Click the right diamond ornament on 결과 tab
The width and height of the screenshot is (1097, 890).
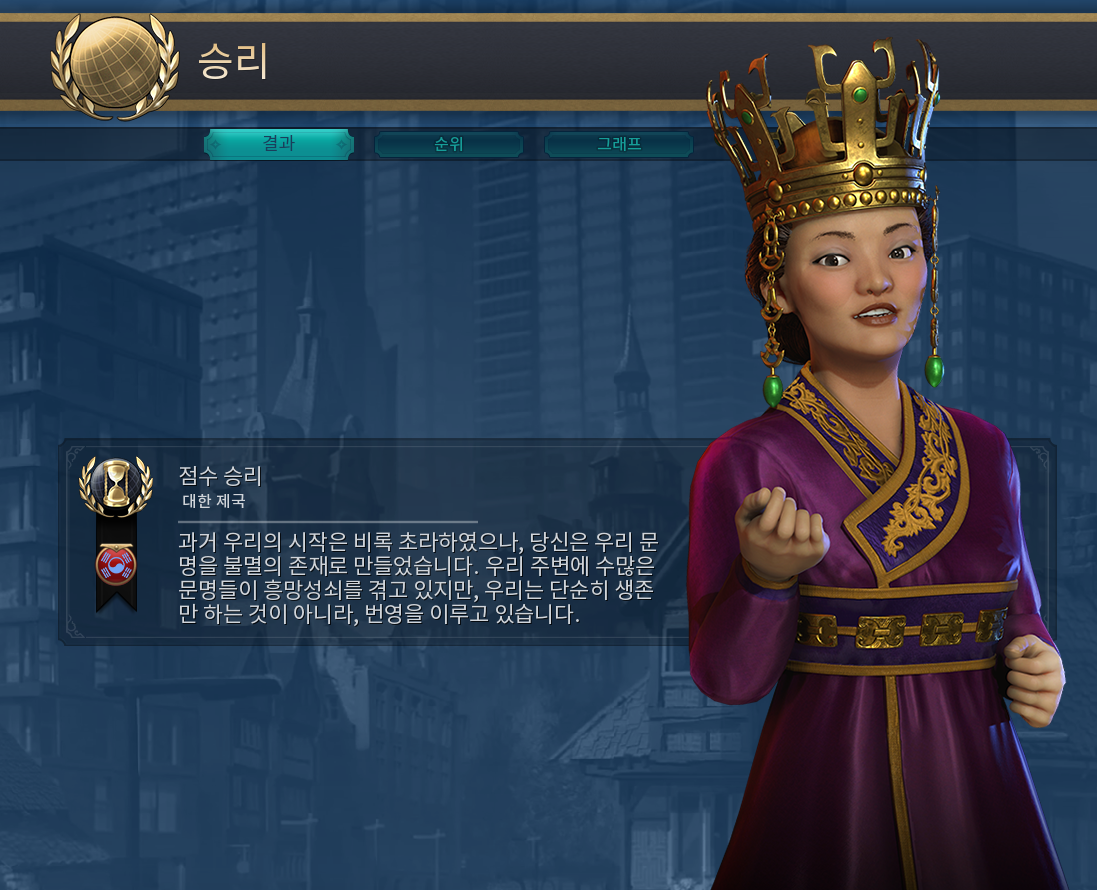click(x=342, y=145)
